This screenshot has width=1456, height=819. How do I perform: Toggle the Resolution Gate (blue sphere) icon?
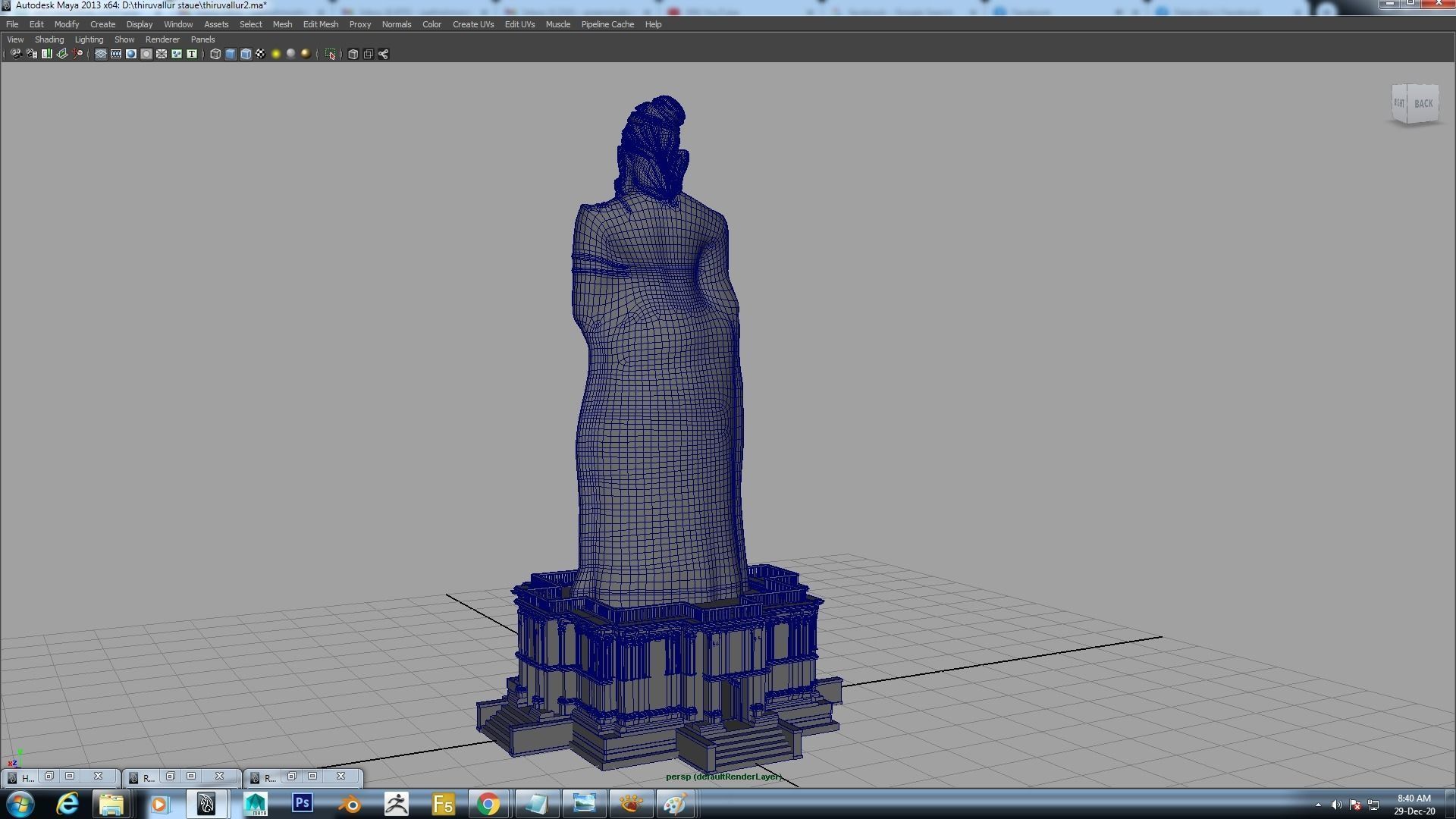click(131, 54)
